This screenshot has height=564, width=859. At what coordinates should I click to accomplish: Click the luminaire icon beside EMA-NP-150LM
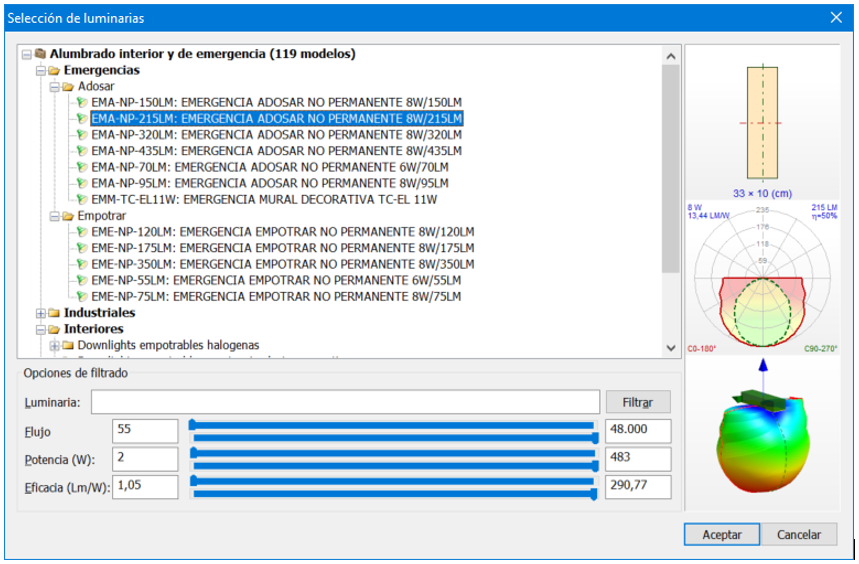(x=83, y=102)
